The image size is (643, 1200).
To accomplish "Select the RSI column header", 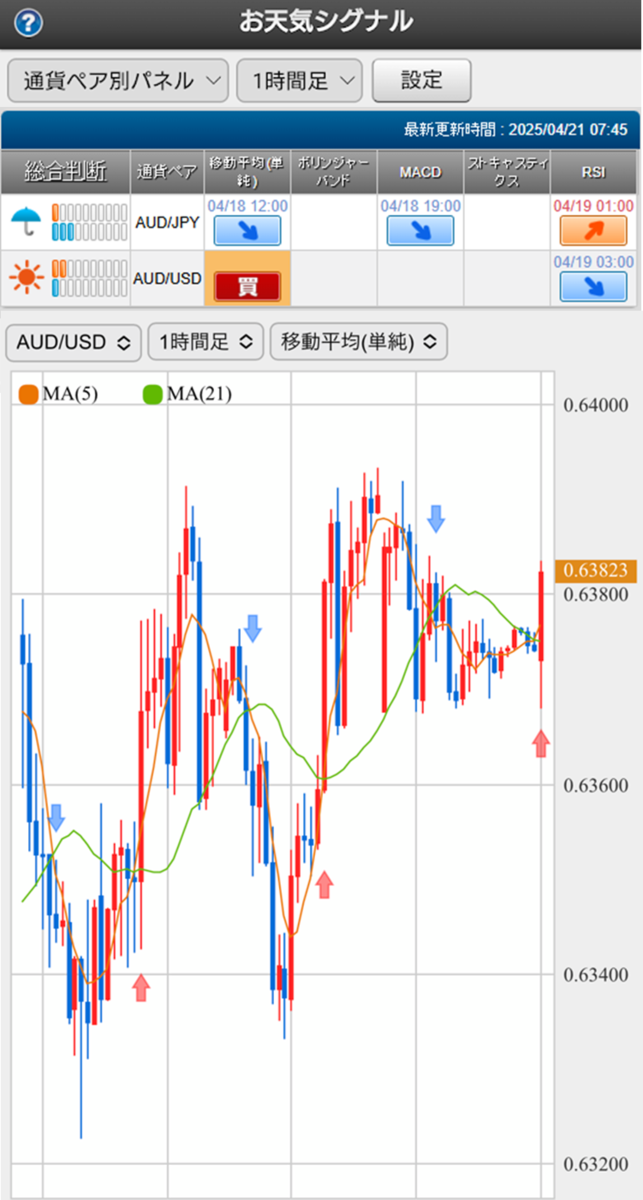I will coord(593,172).
